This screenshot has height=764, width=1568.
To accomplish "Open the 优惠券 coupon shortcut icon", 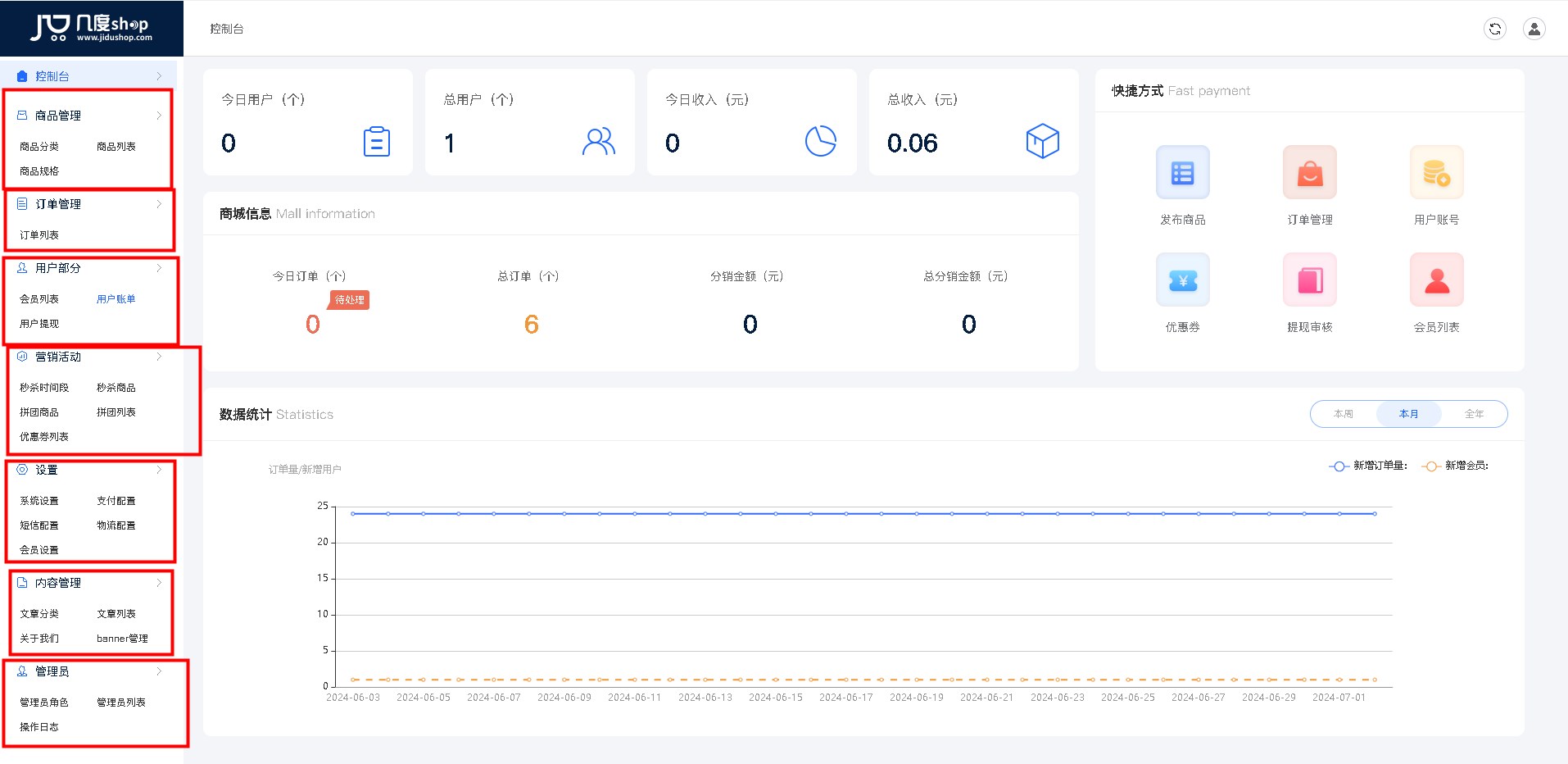I will [1182, 280].
